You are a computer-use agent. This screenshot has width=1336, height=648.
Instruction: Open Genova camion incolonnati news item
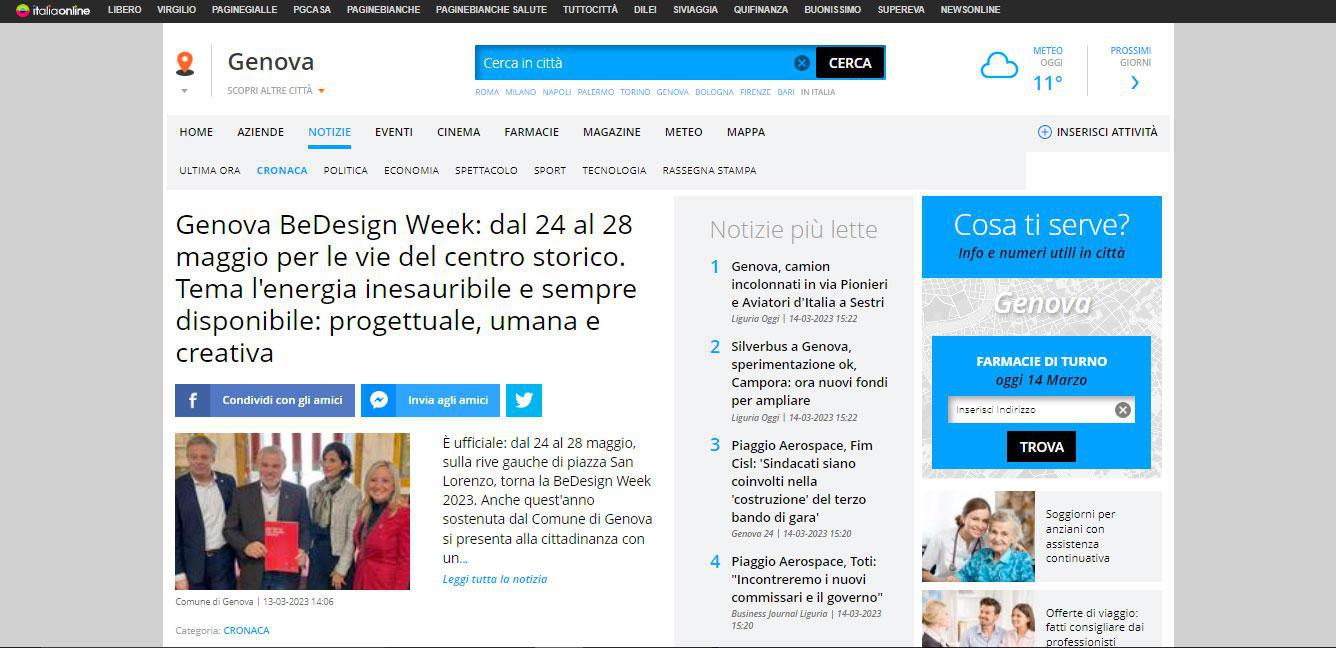click(809, 285)
